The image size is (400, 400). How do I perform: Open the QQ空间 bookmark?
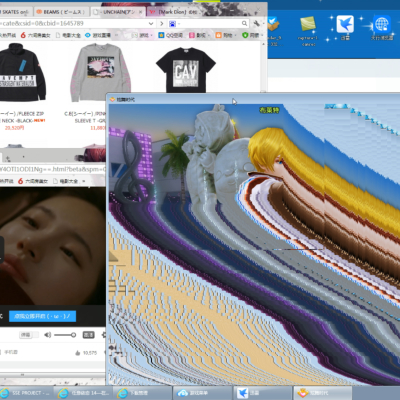(x=170, y=35)
